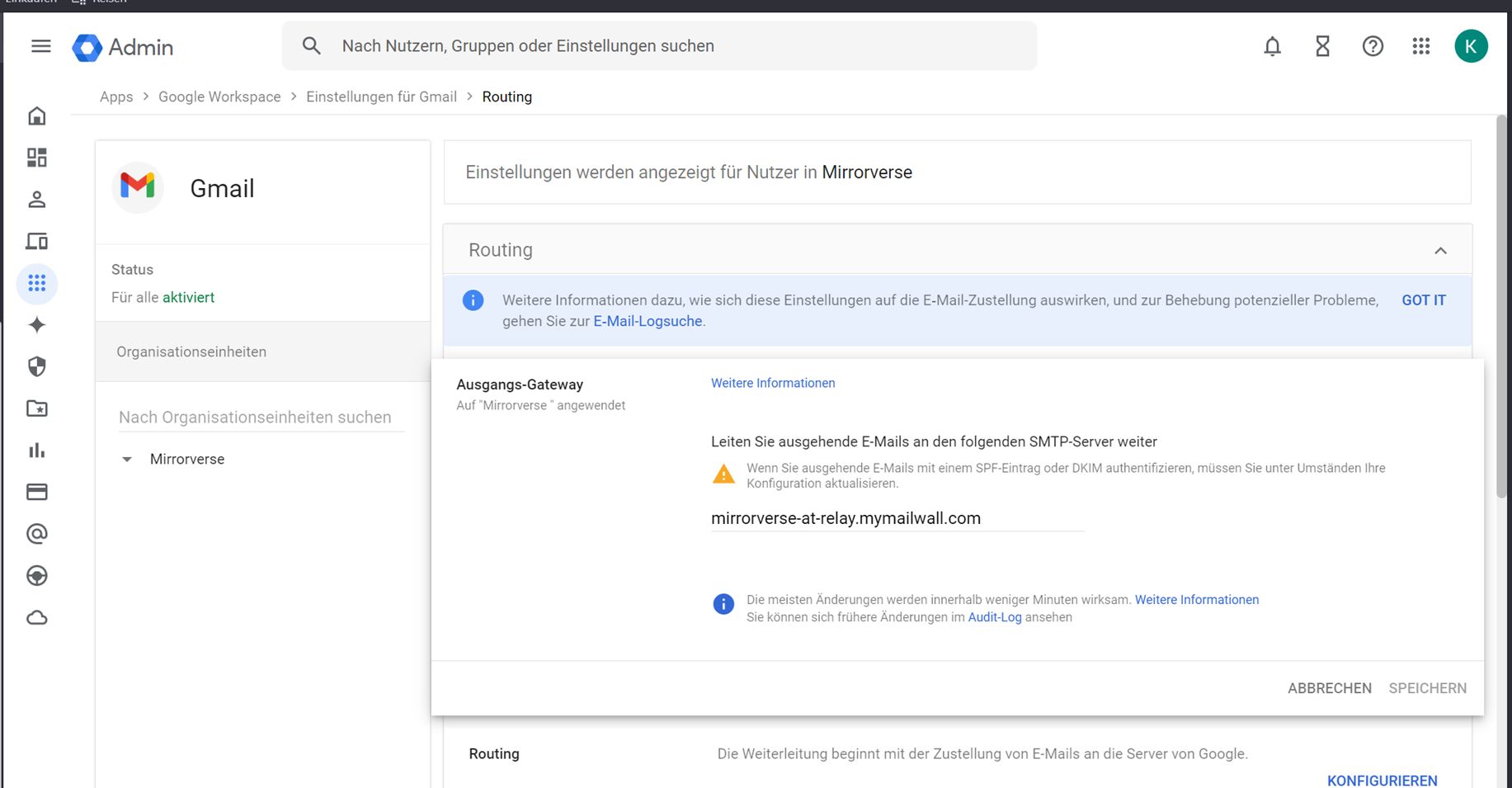Open Dashboard in the left sidebar

[37, 158]
